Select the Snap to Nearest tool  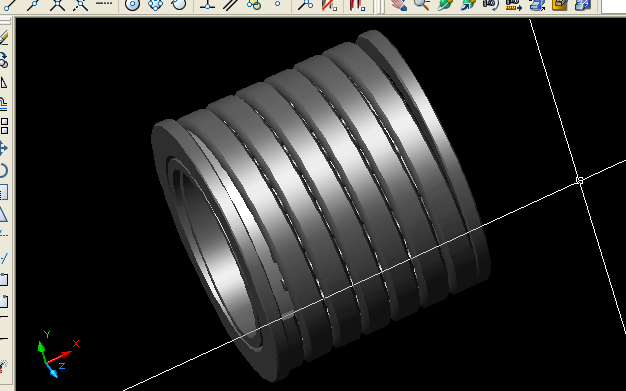305,5
